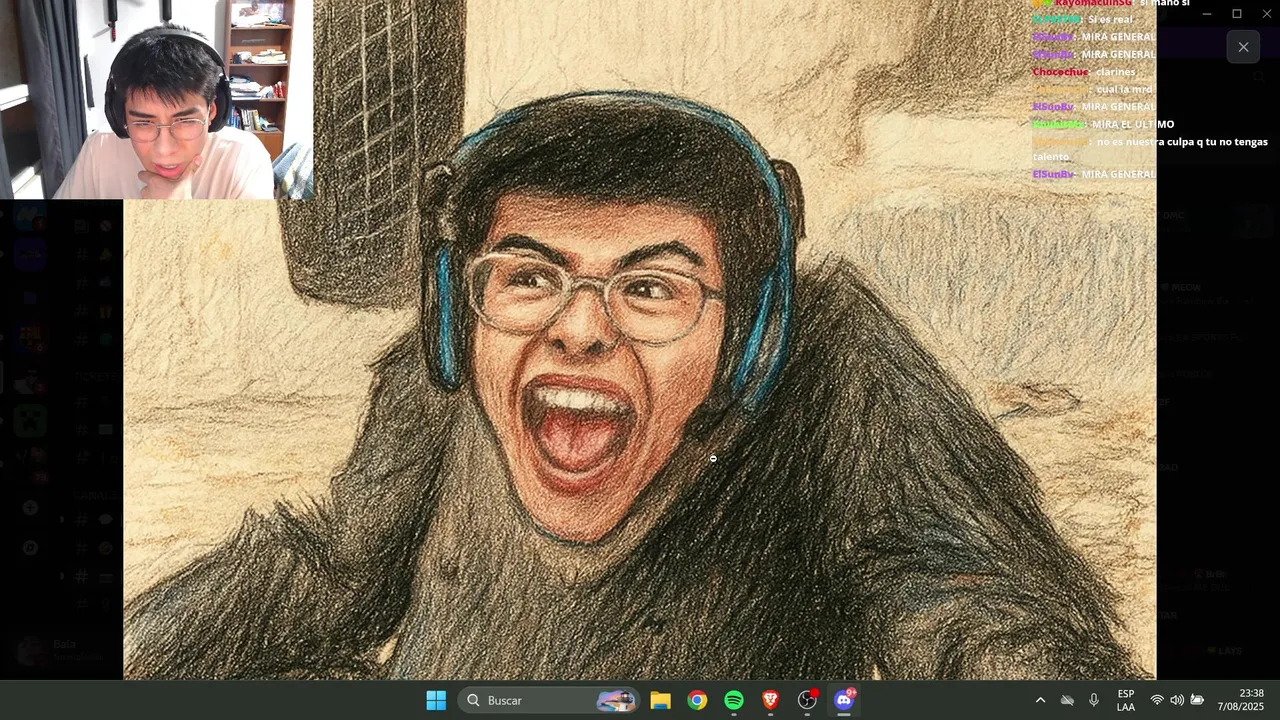
Task: Click the battery status tray icon
Action: pyautogui.click(x=1197, y=700)
